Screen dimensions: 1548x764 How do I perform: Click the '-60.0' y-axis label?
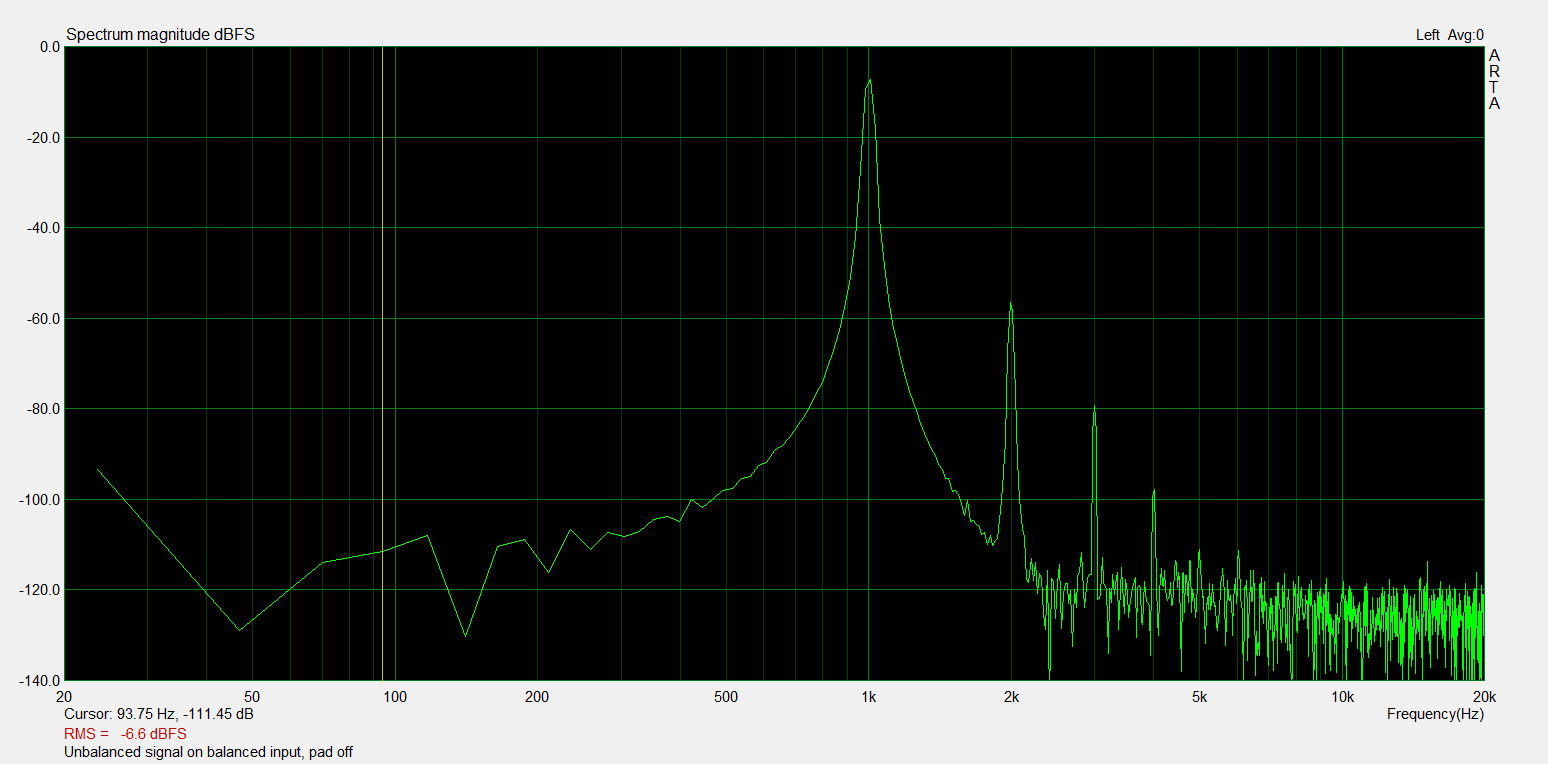coord(45,318)
